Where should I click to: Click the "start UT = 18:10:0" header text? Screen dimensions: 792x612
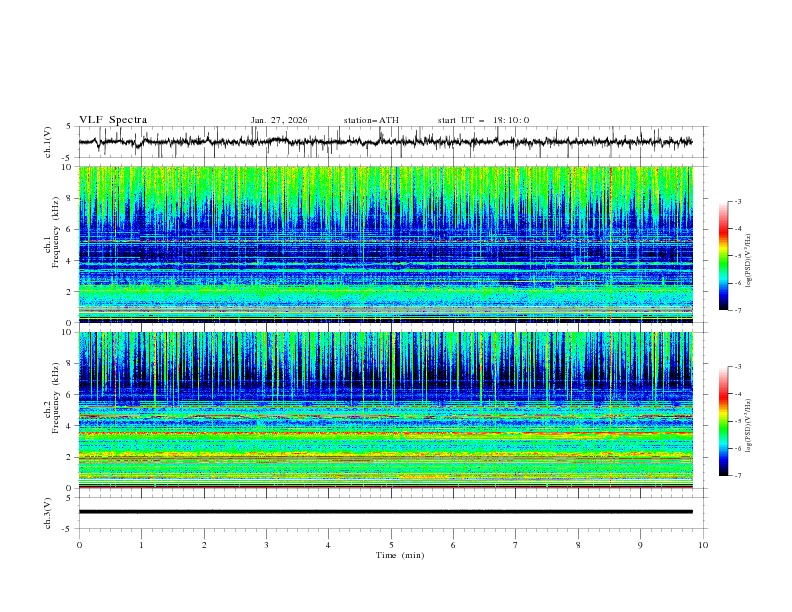(x=483, y=120)
